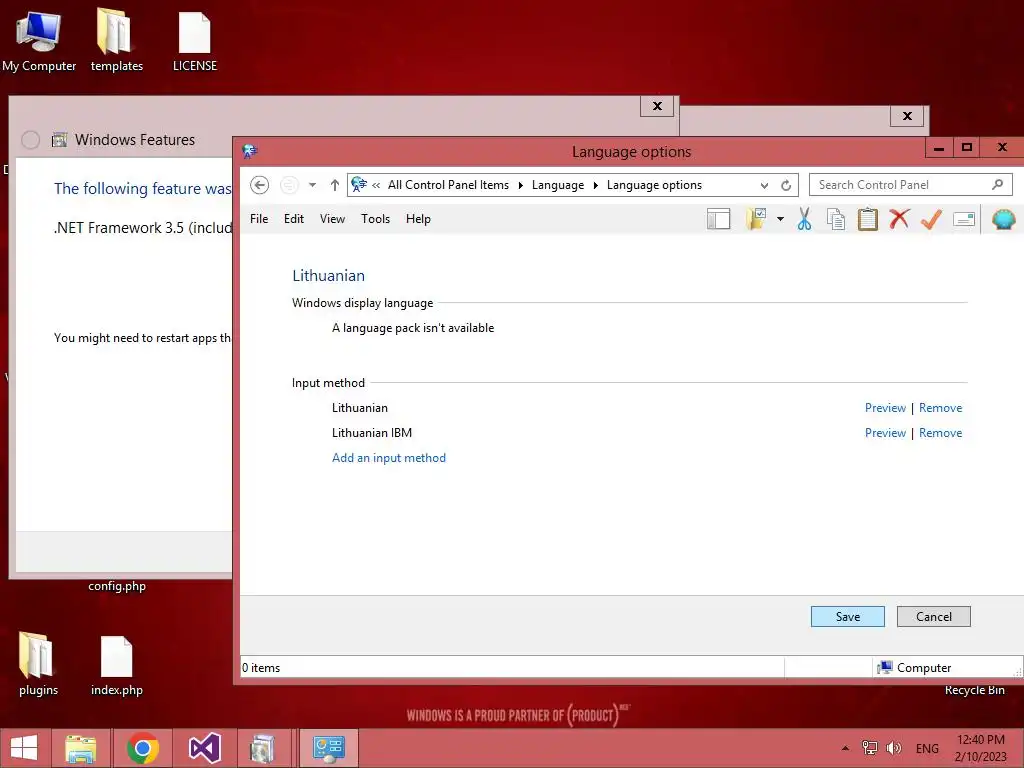Open the View menu
This screenshot has width=1024, height=768.
pyautogui.click(x=332, y=219)
